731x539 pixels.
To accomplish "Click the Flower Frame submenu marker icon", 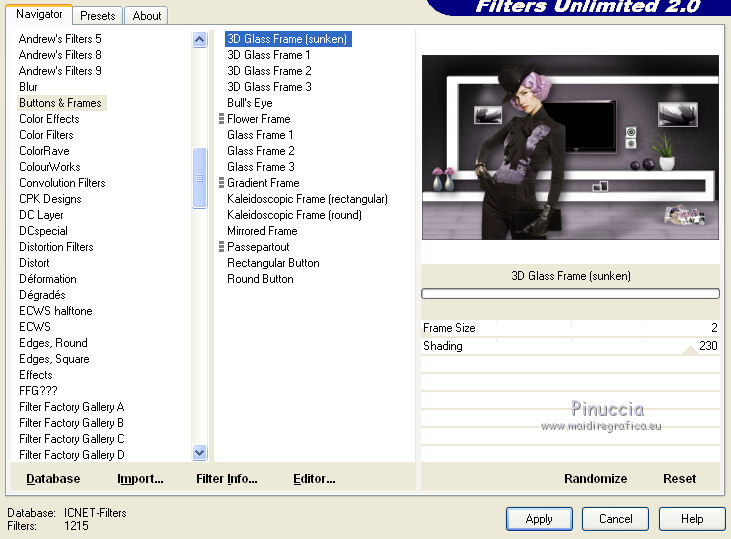I will click(221, 119).
